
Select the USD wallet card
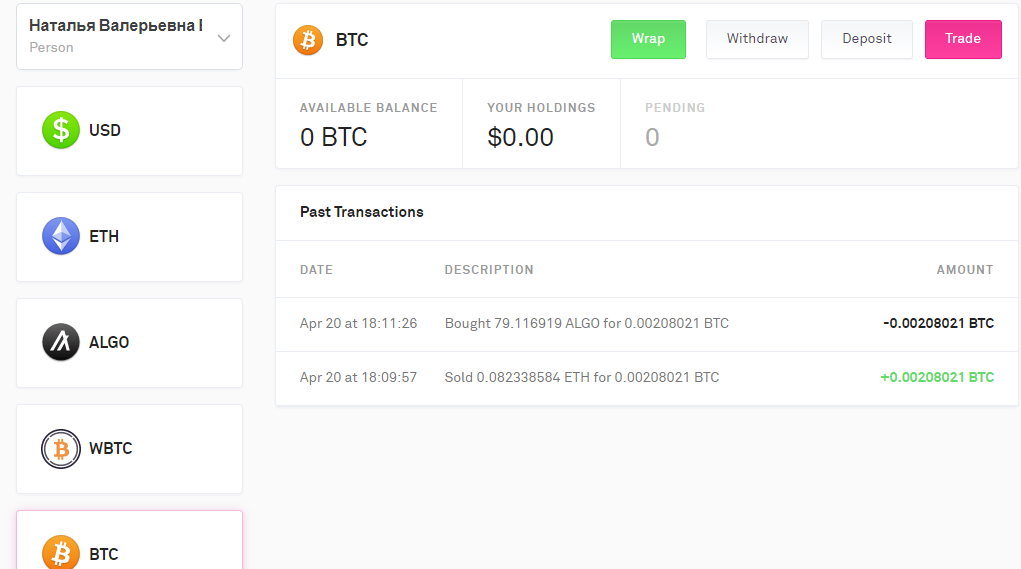point(130,131)
